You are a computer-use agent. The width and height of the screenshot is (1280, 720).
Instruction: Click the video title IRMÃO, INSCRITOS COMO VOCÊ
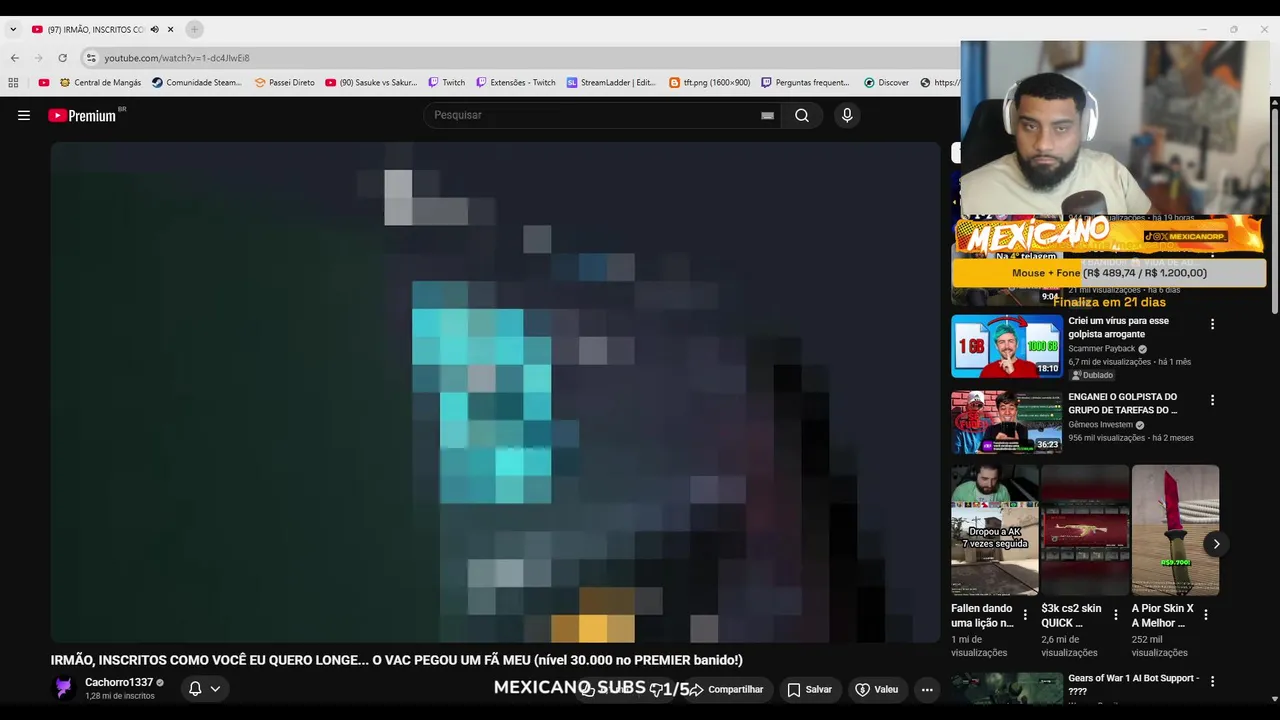tap(397, 660)
